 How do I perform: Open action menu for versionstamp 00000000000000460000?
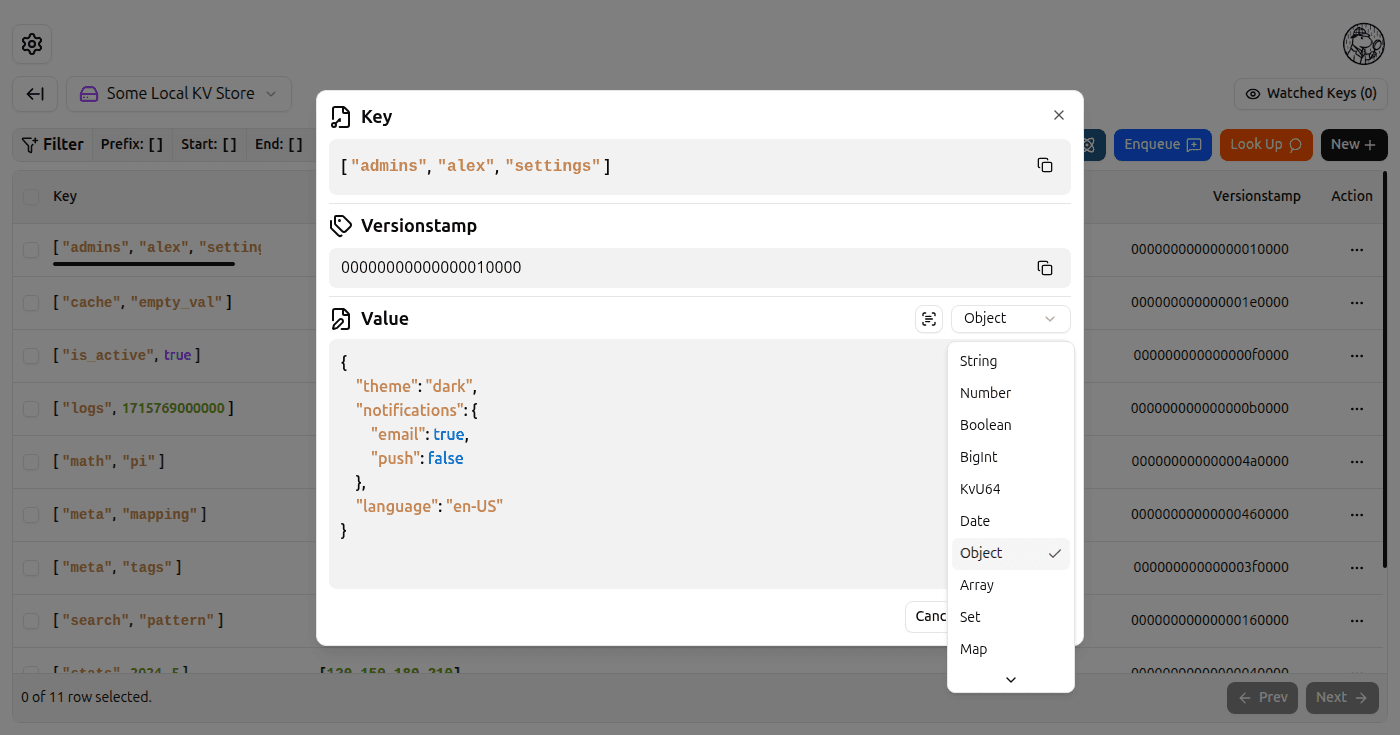click(1357, 514)
